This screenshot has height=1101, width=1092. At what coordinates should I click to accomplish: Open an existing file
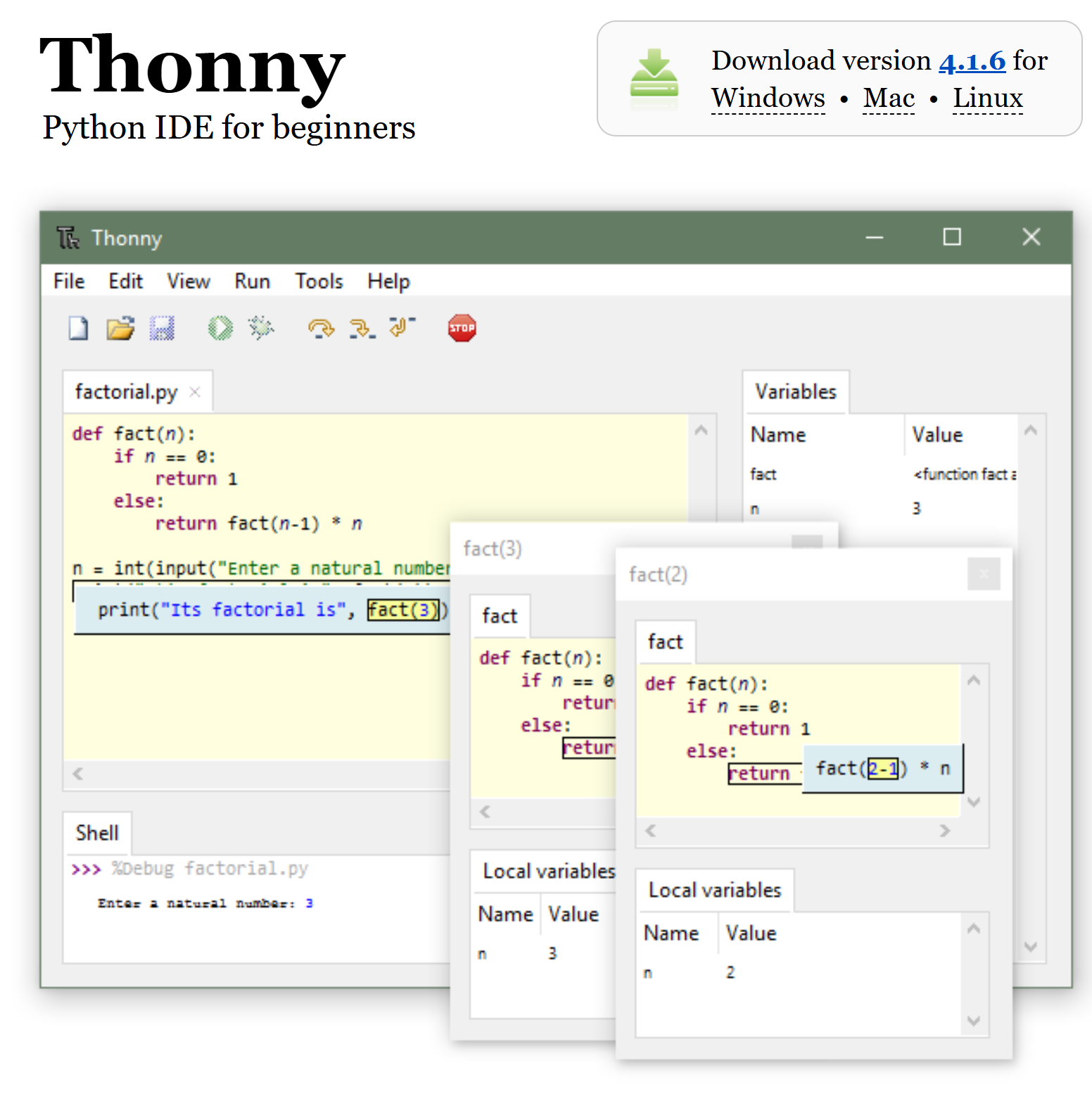point(120,328)
